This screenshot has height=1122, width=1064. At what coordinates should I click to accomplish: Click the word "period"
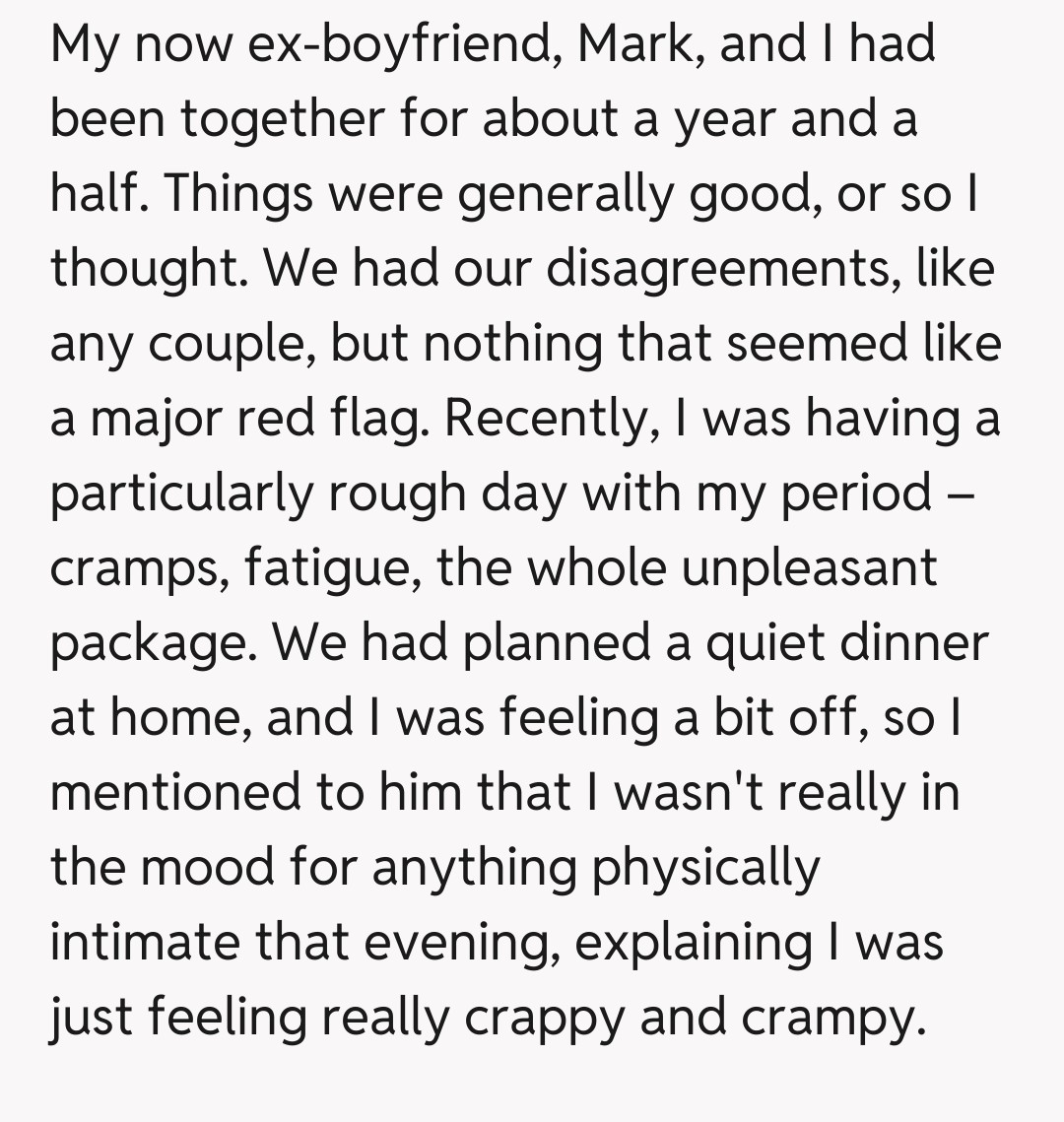(x=855, y=494)
